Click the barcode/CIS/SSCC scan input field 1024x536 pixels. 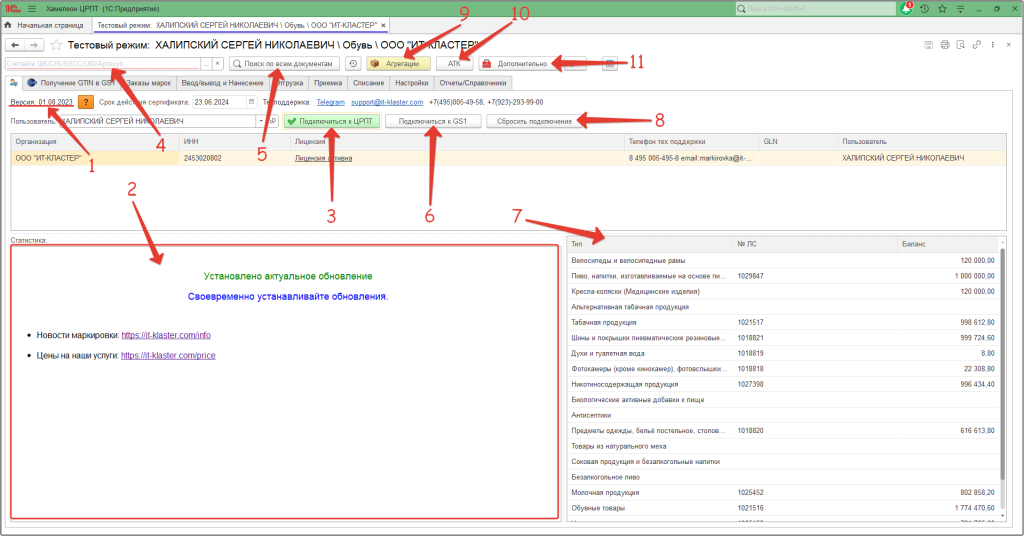click(x=103, y=63)
